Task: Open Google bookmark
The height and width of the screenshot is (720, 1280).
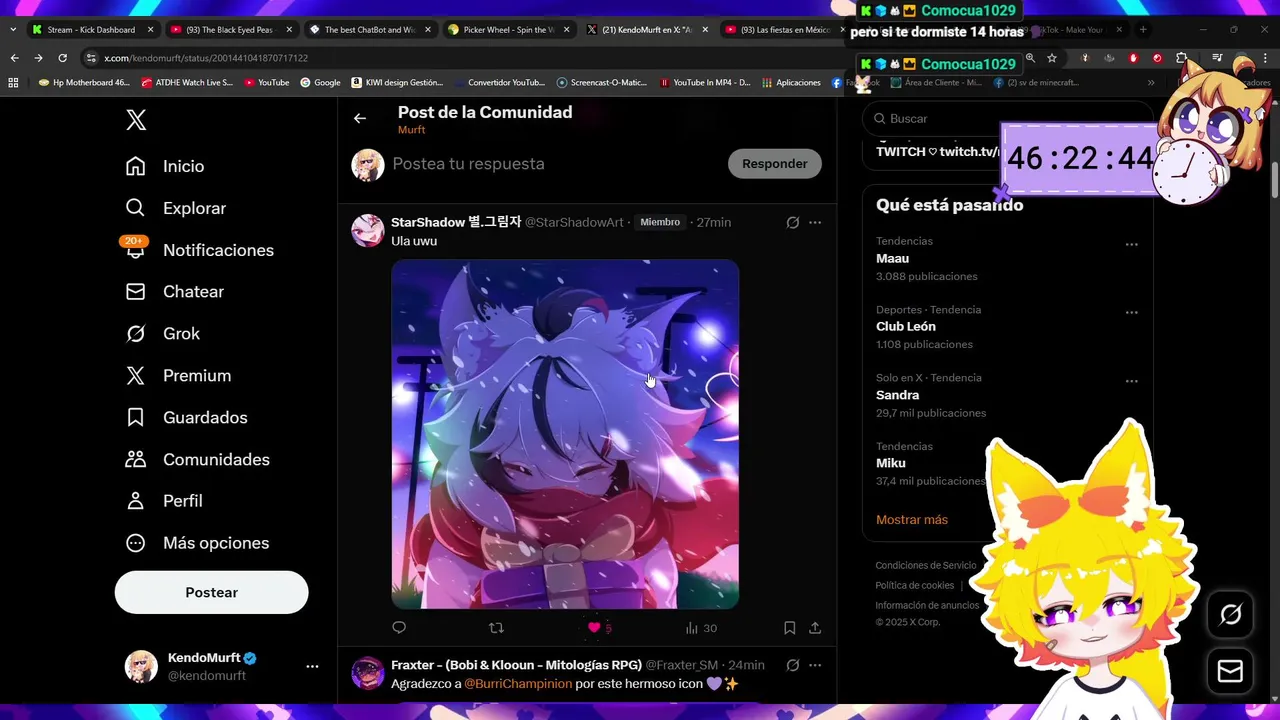Action: point(320,83)
